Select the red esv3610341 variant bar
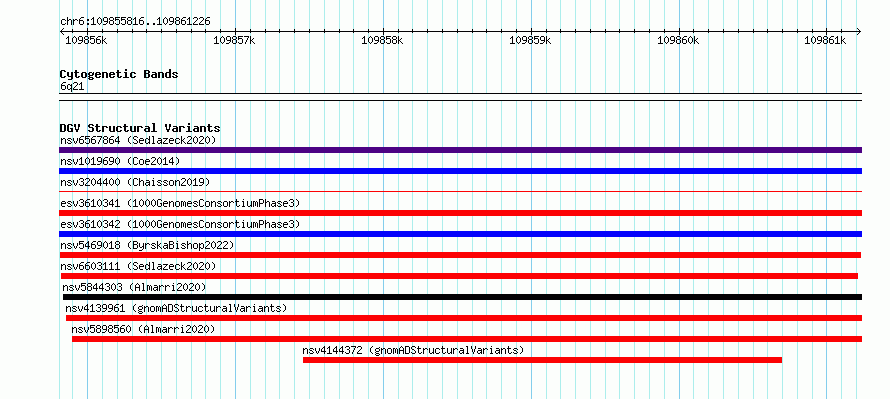Screen dimensions: 890x399 [x=460, y=213]
